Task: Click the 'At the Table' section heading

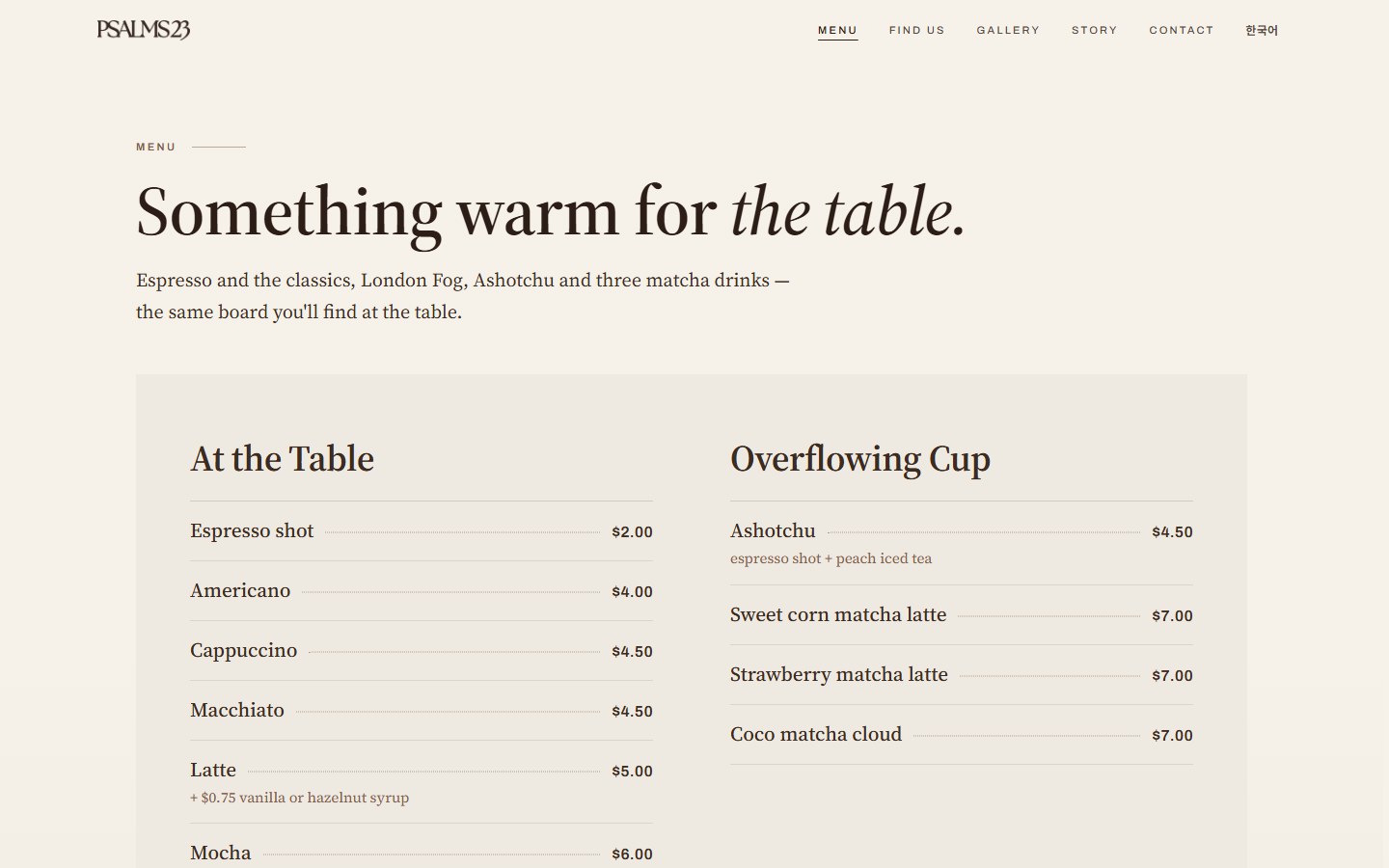Action: [x=282, y=459]
